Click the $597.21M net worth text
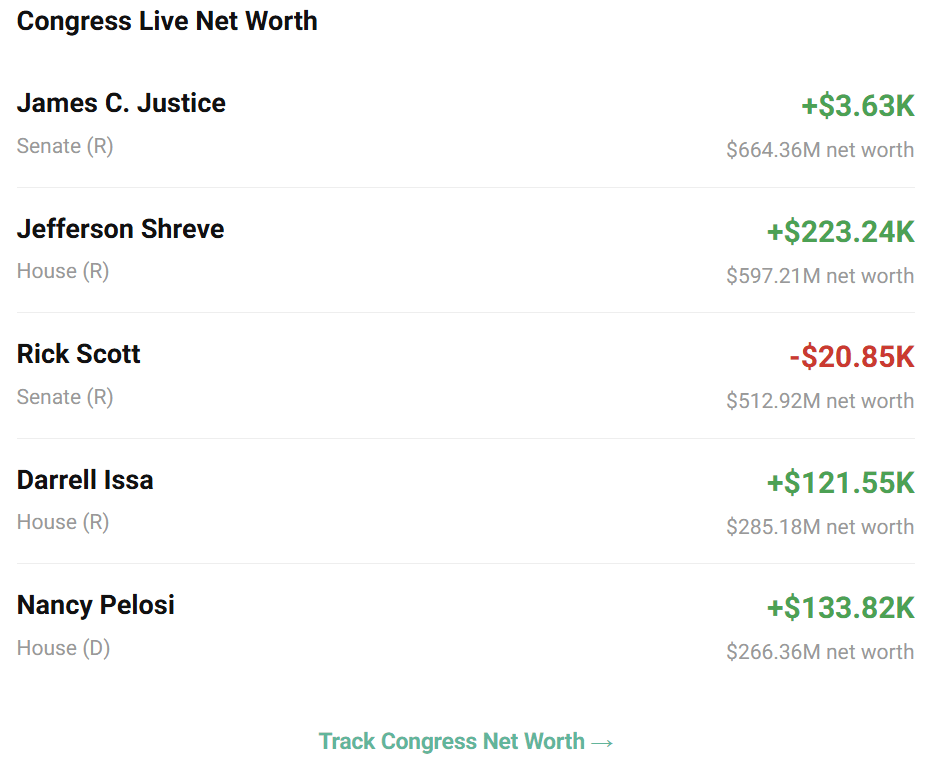 (820, 276)
